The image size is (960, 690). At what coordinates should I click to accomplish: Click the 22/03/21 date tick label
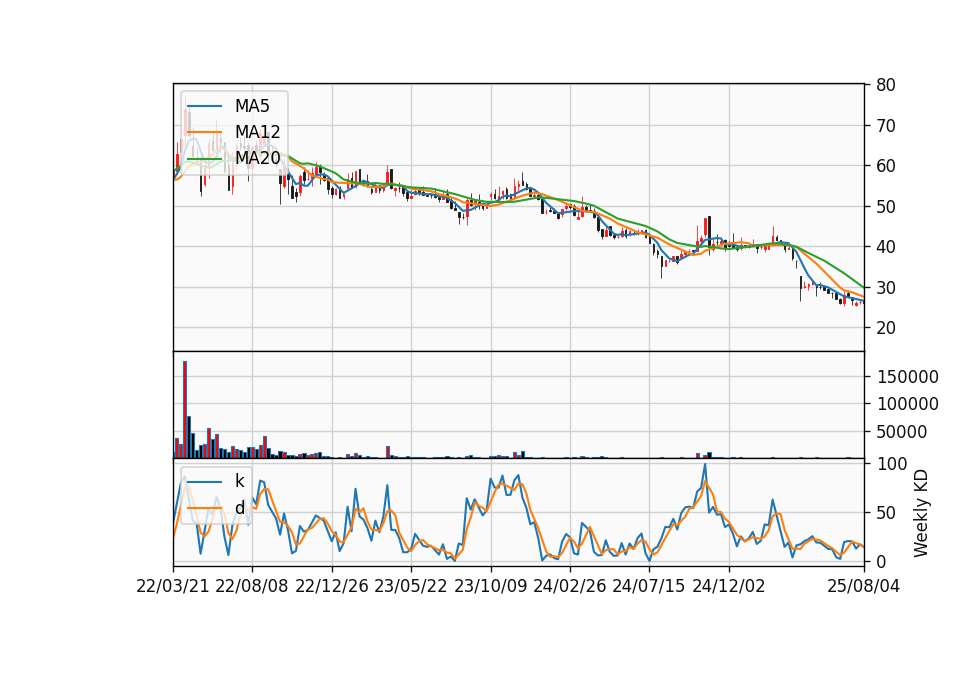(x=173, y=586)
